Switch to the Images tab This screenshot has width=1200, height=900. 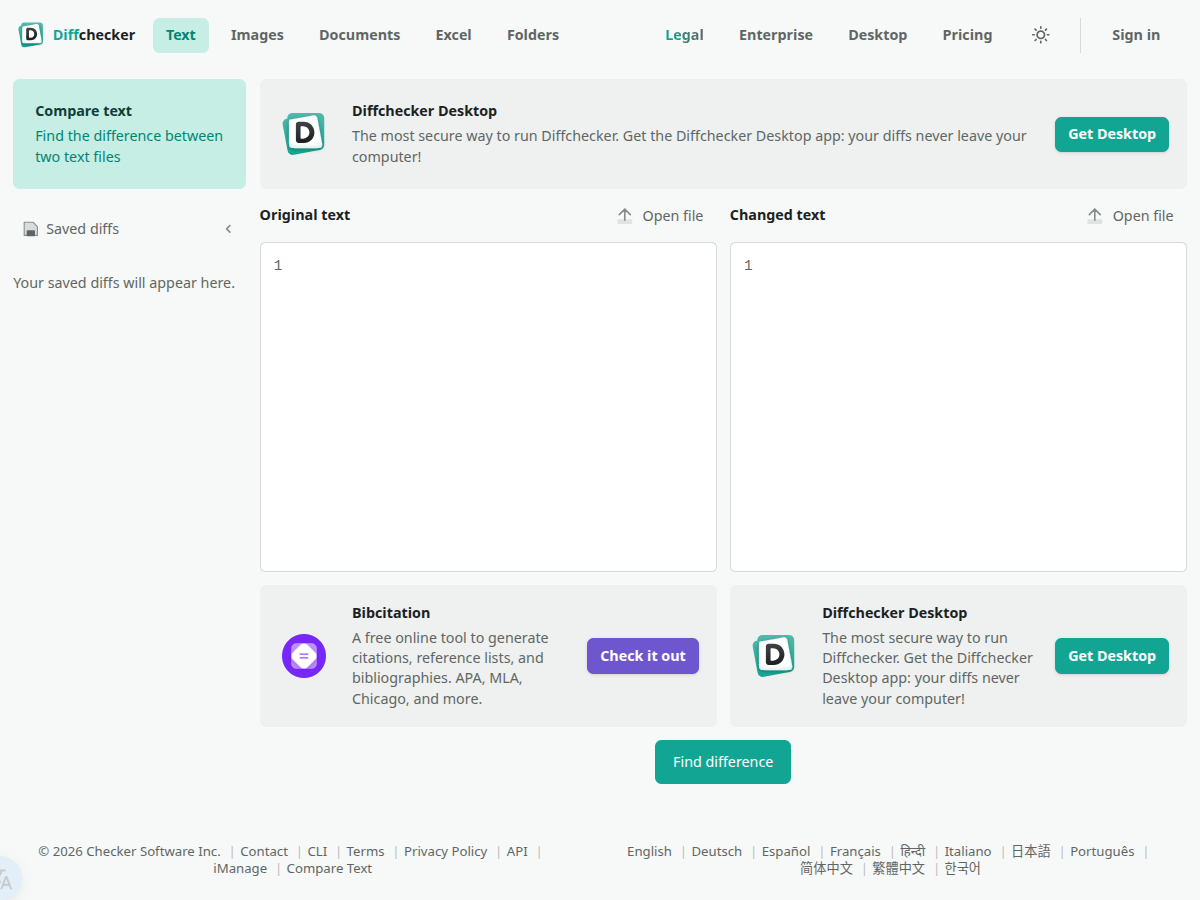click(x=257, y=35)
